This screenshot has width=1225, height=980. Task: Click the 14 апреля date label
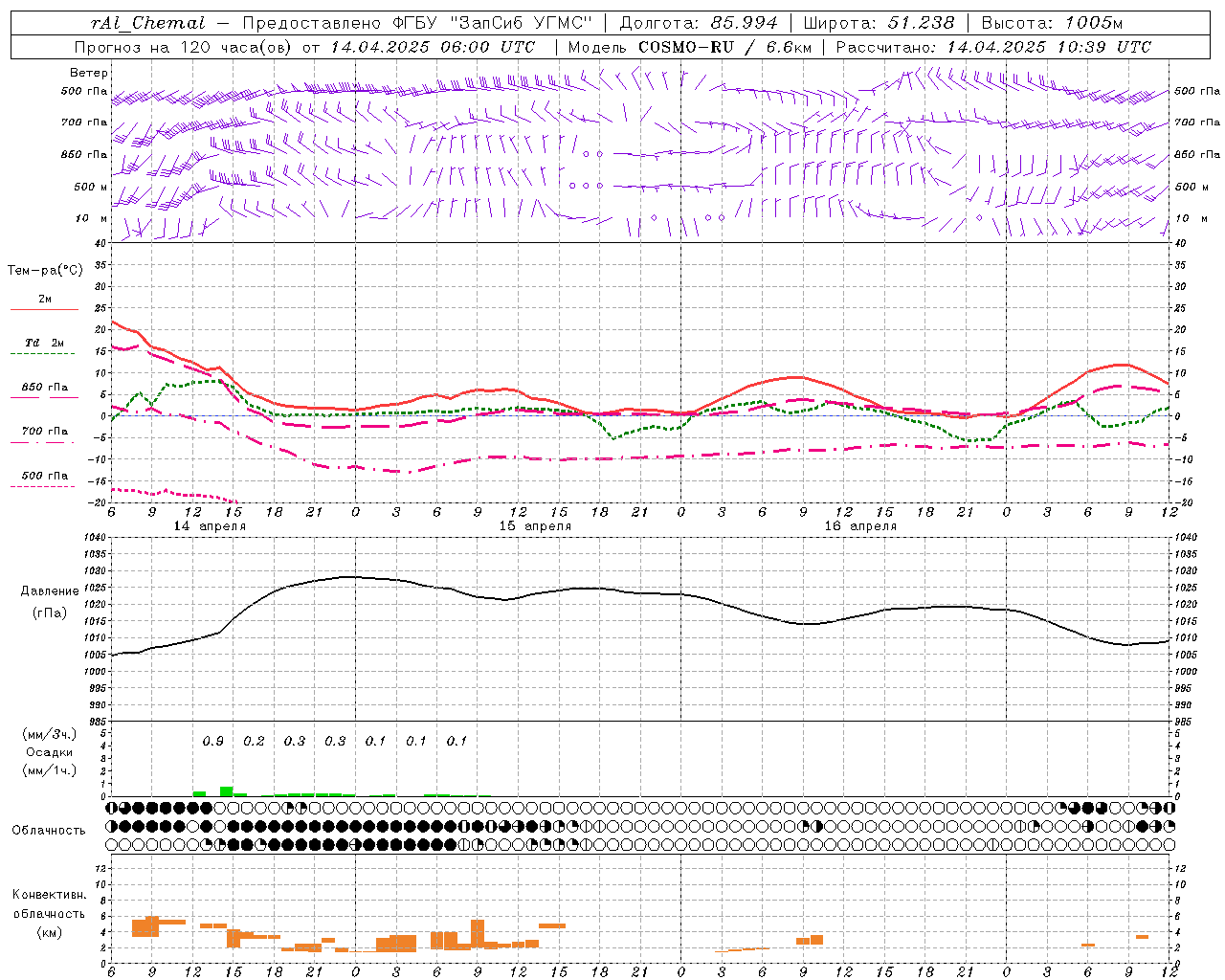(x=210, y=526)
